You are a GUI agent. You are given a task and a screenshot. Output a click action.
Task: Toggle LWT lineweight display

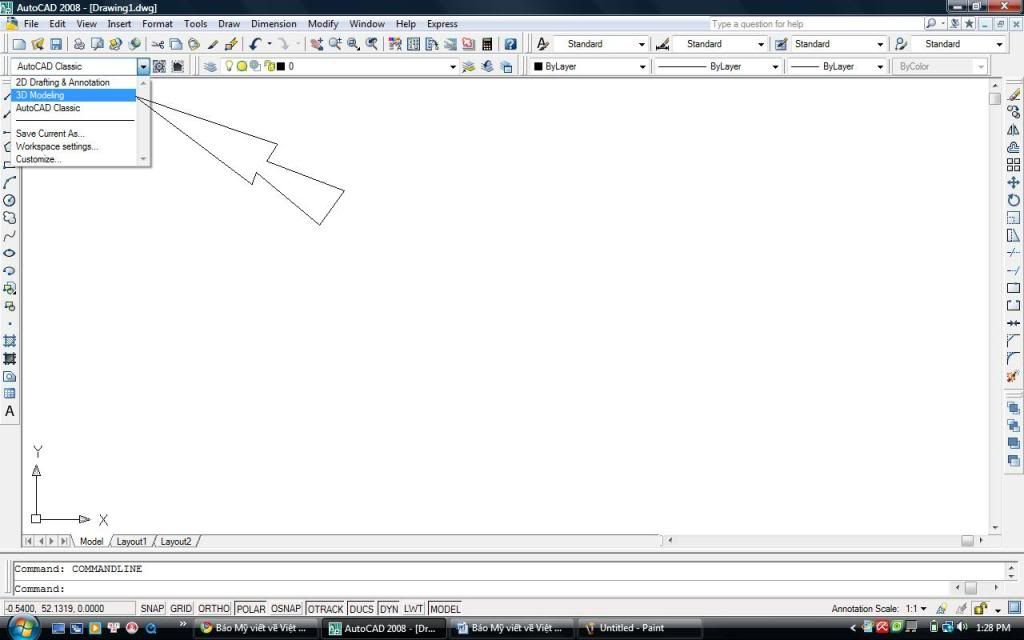[x=413, y=609]
